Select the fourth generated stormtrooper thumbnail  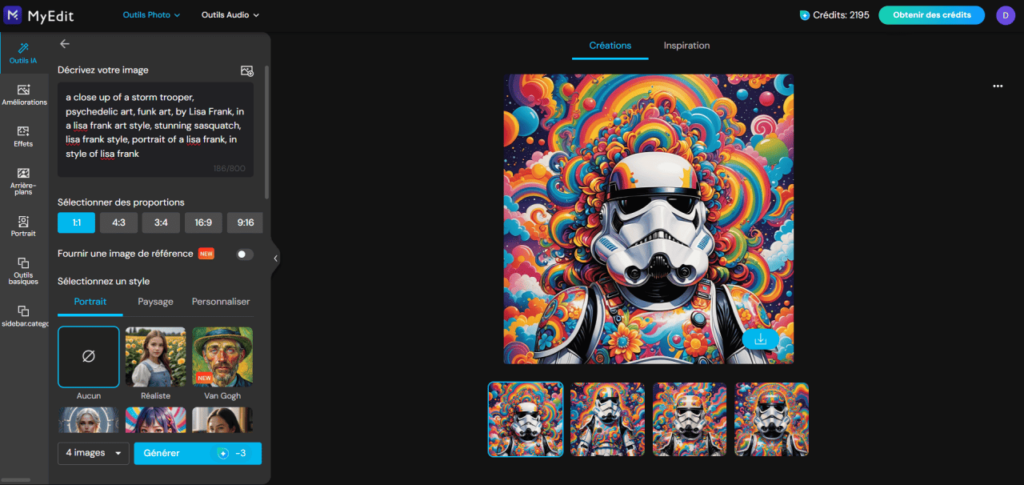coord(772,419)
